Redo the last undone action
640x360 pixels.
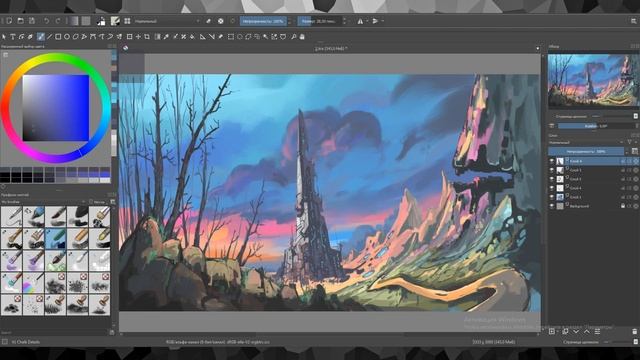(x=58, y=21)
